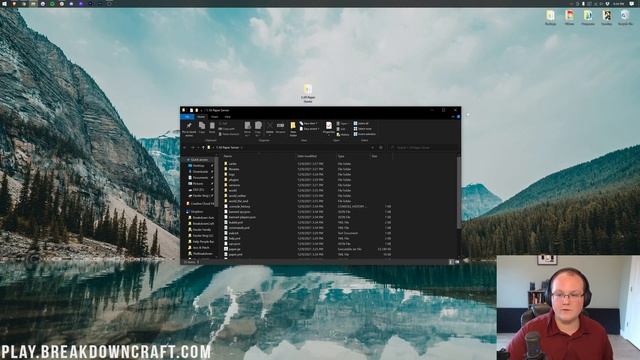Switch to the Share ribbon tab
The image size is (640, 360).
click(x=214, y=117)
